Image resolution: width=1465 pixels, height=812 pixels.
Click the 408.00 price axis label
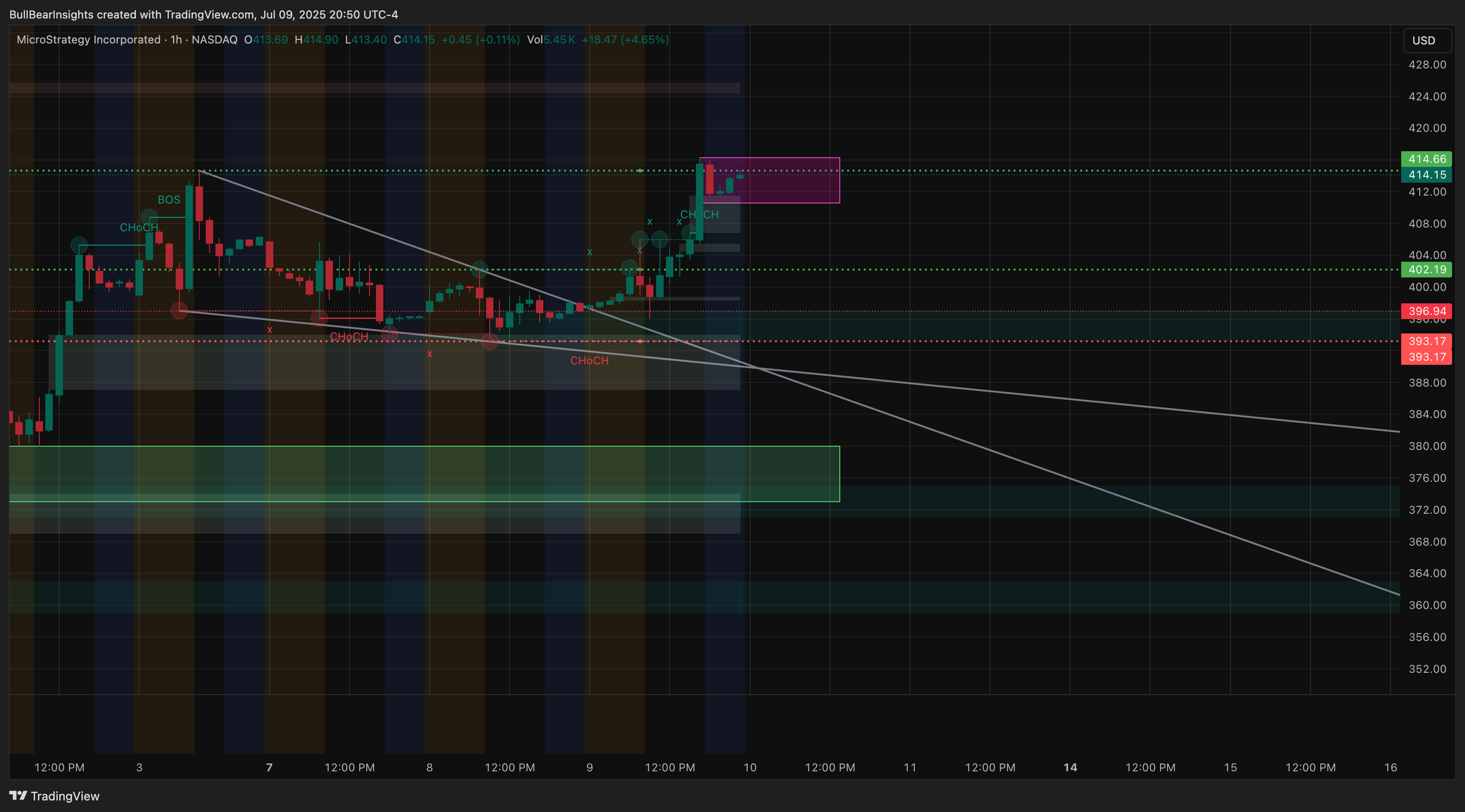(1427, 223)
